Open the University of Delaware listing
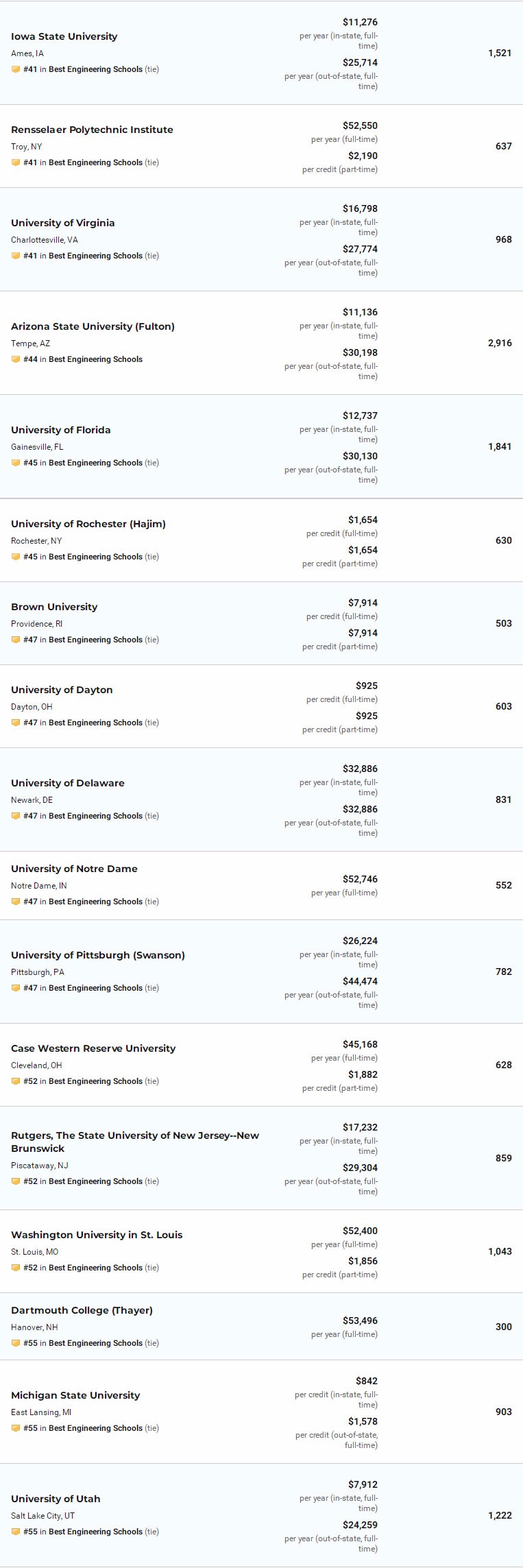The height and width of the screenshot is (1568, 523). tap(68, 783)
